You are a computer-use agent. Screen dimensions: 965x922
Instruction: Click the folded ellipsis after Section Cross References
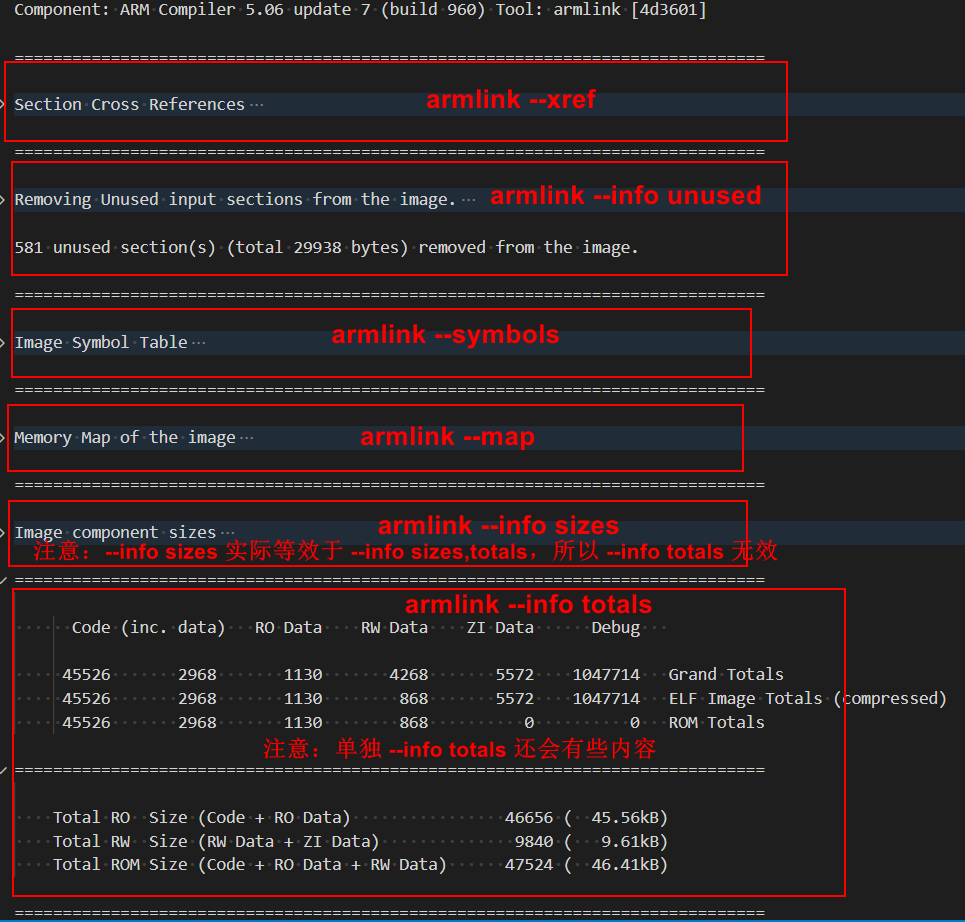click(257, 105)
